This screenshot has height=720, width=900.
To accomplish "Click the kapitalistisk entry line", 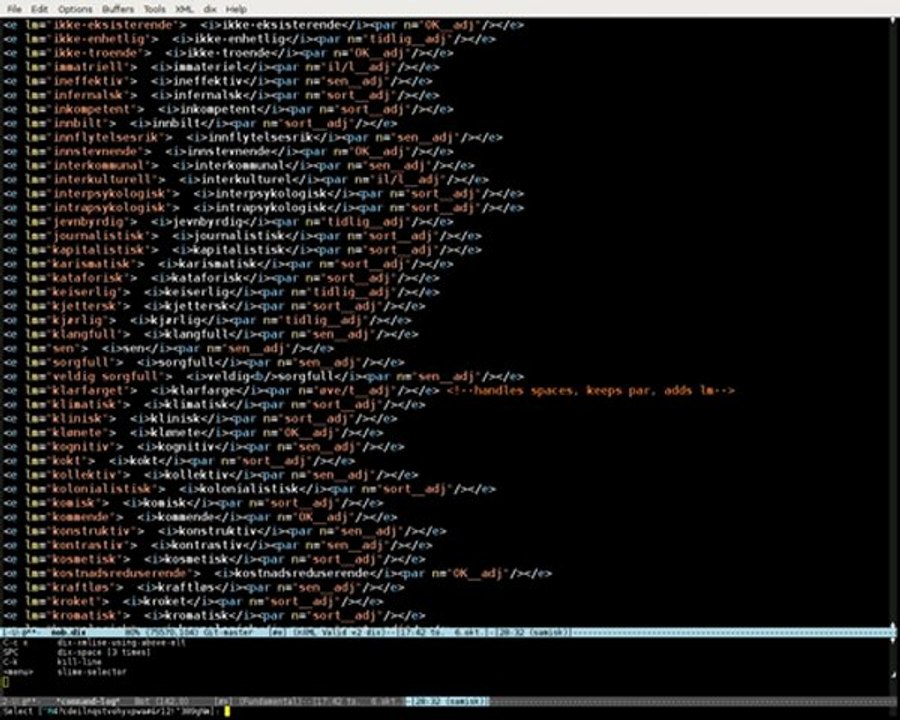I will (x=242, y=250).
